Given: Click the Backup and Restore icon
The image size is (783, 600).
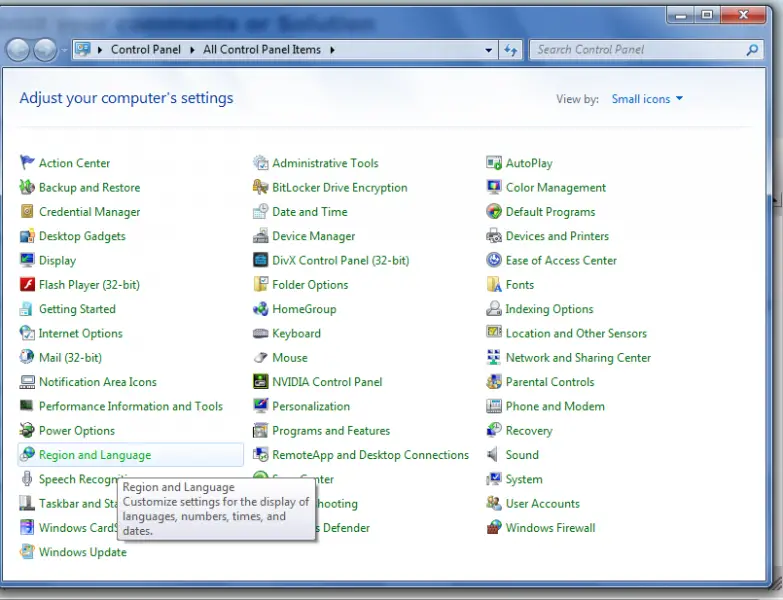Looking at the screenshot, I should pyautogui.click(x=27, y=187).
